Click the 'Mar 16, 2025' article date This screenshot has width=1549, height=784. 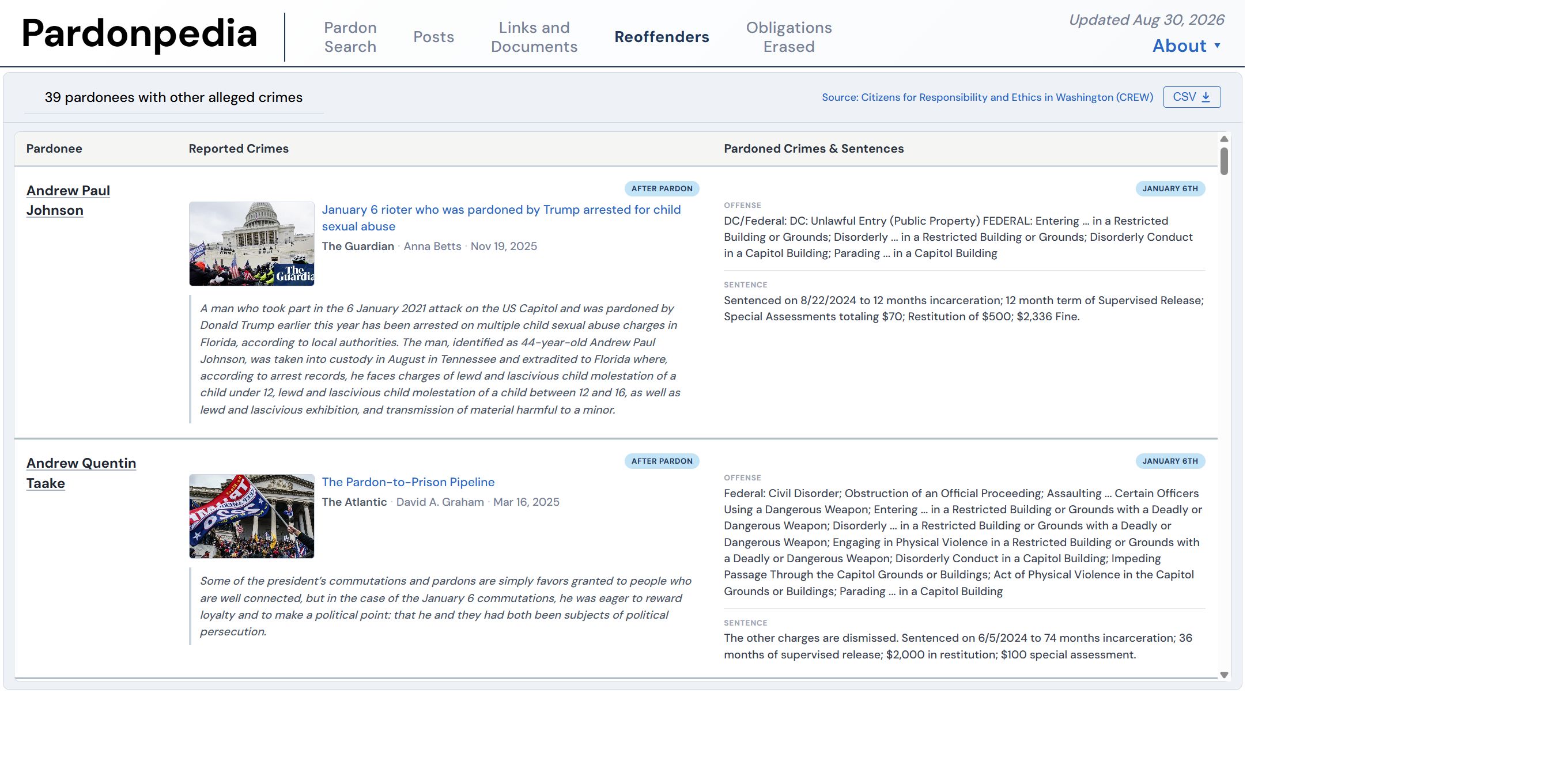point(526,502)
